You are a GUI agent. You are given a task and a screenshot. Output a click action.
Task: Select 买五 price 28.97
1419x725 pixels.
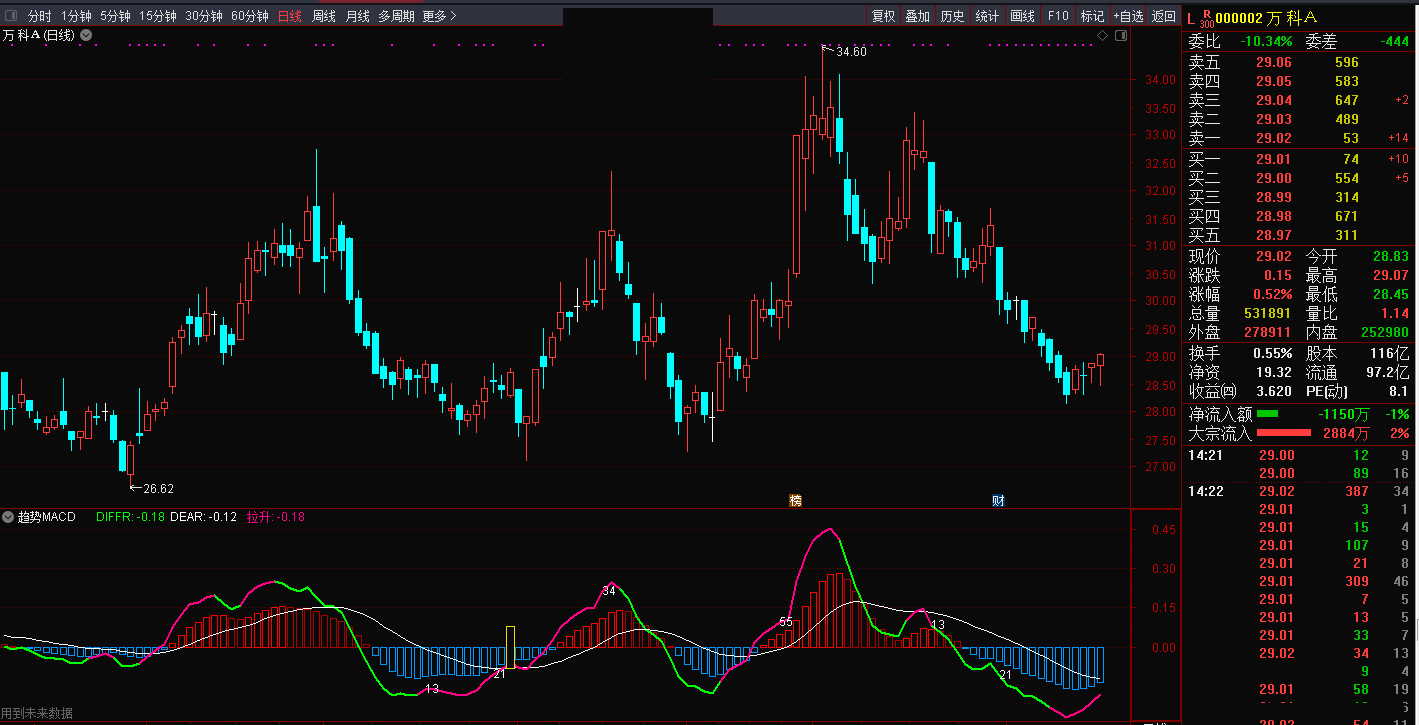coord(1274,235)
